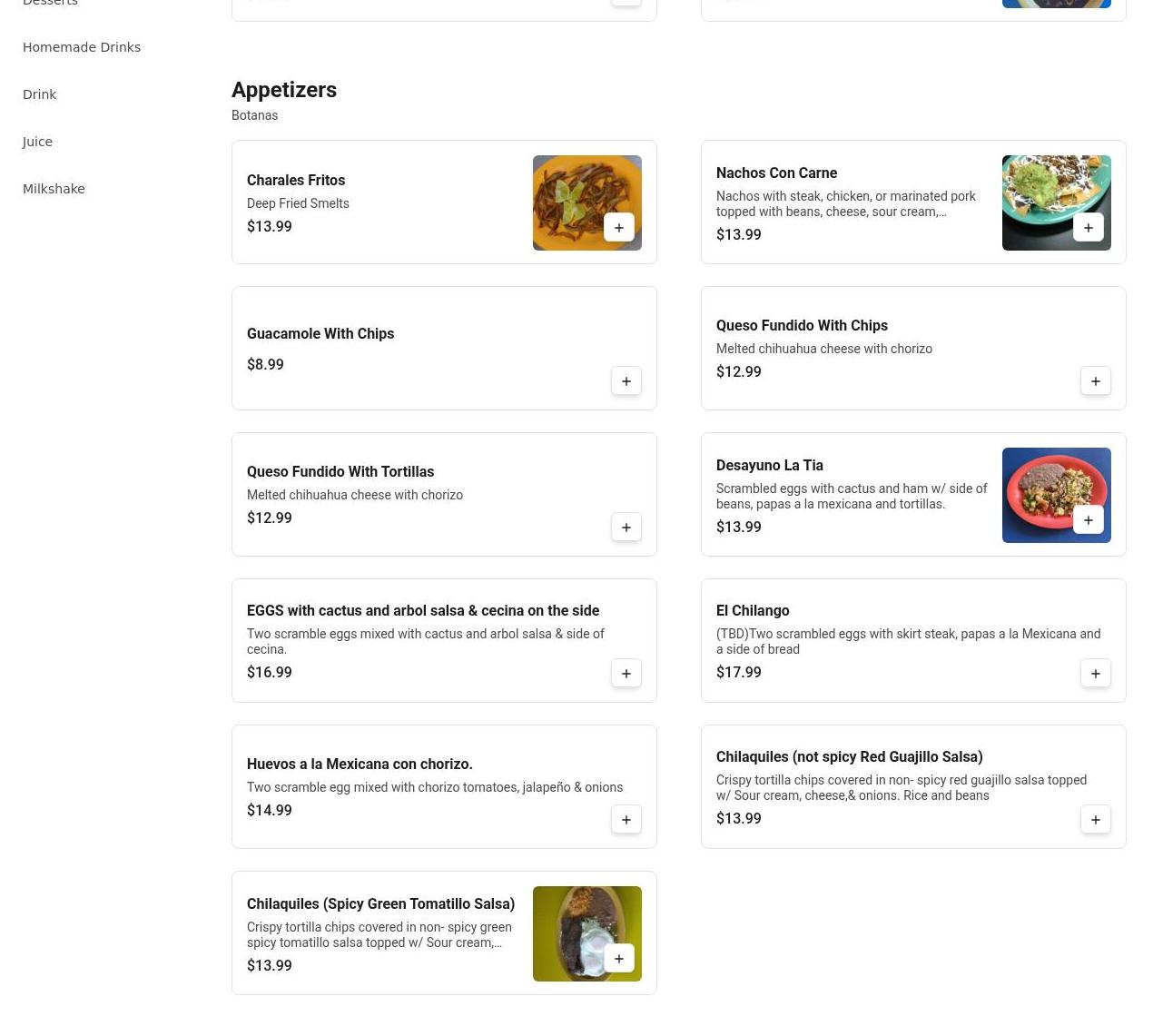
Task: Add Guacamole With Chips to cart
Action: click(626, 381)
